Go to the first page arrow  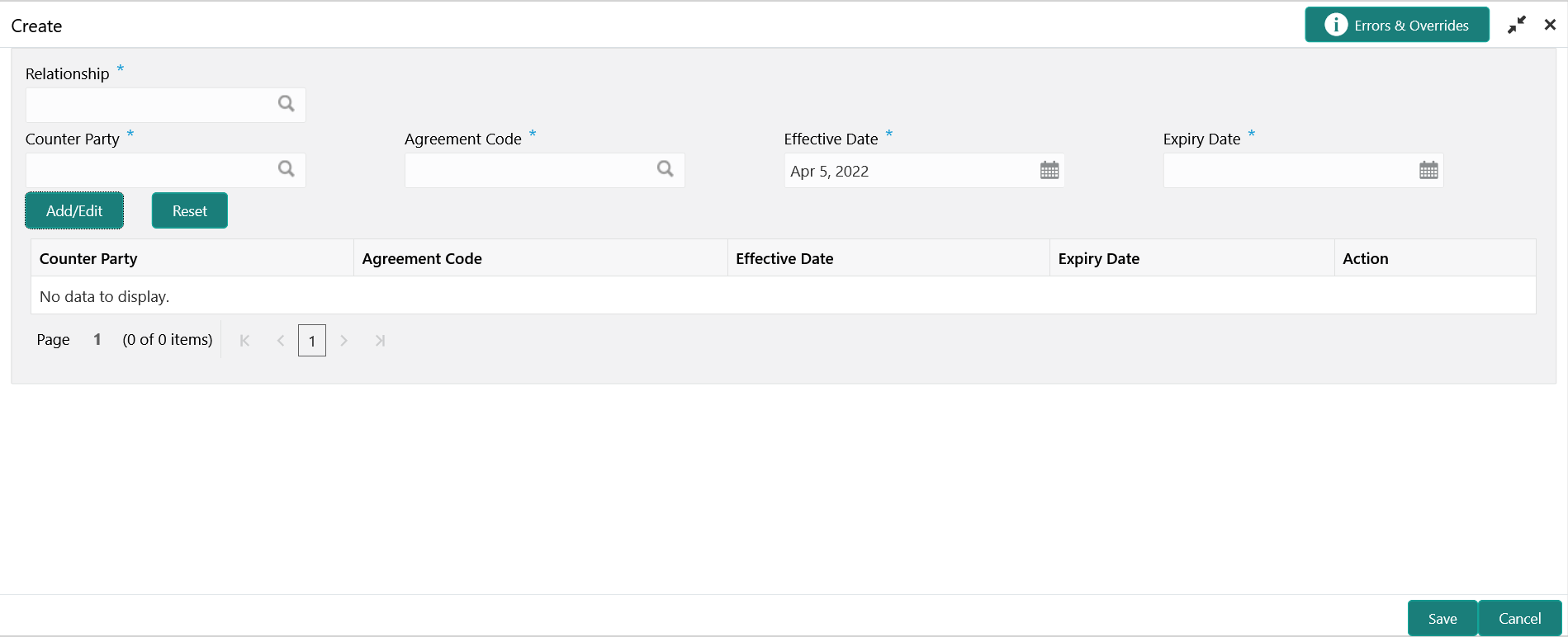(x=244, y=341)
